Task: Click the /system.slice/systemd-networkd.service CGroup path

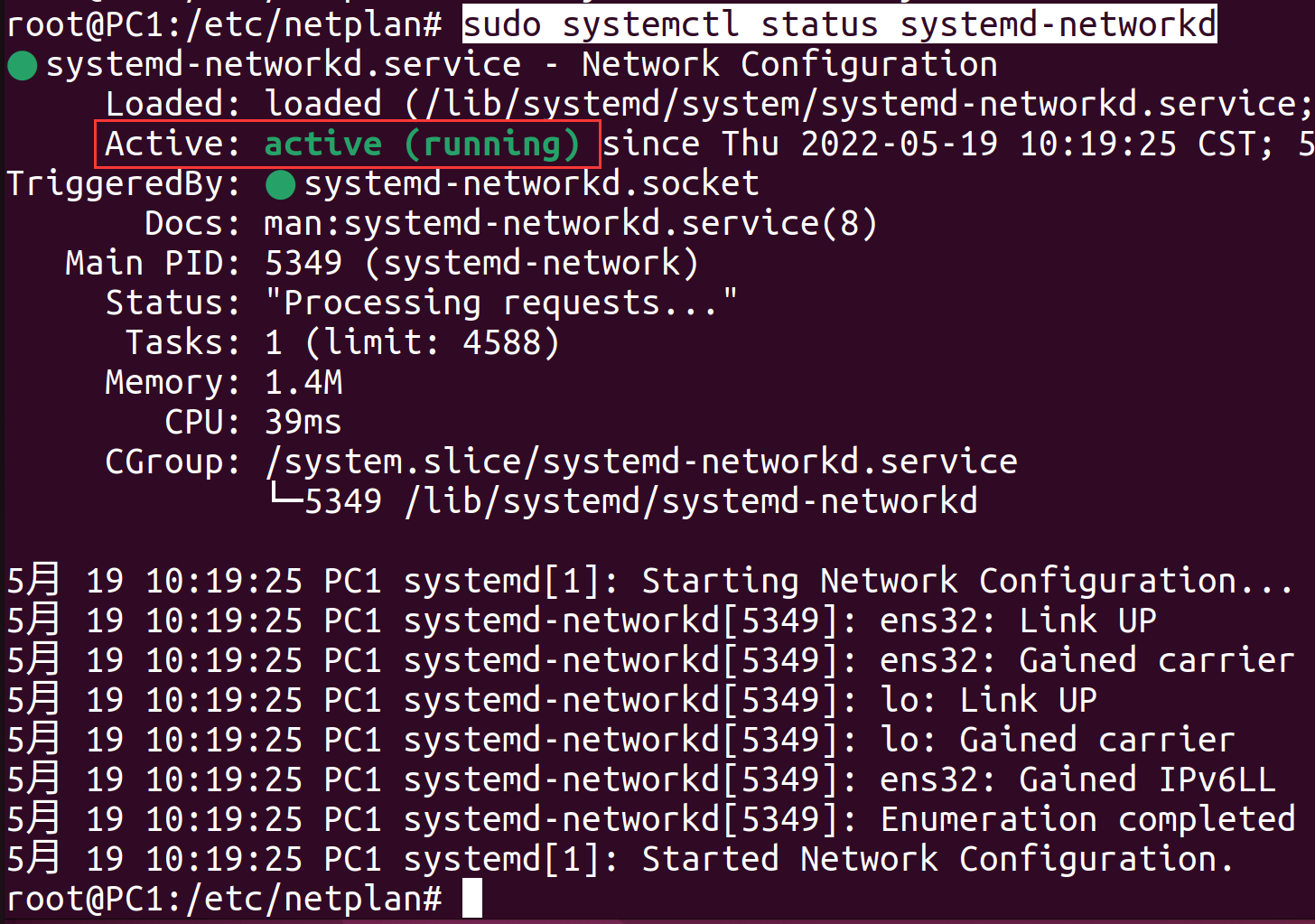Action: coord(641,462)
